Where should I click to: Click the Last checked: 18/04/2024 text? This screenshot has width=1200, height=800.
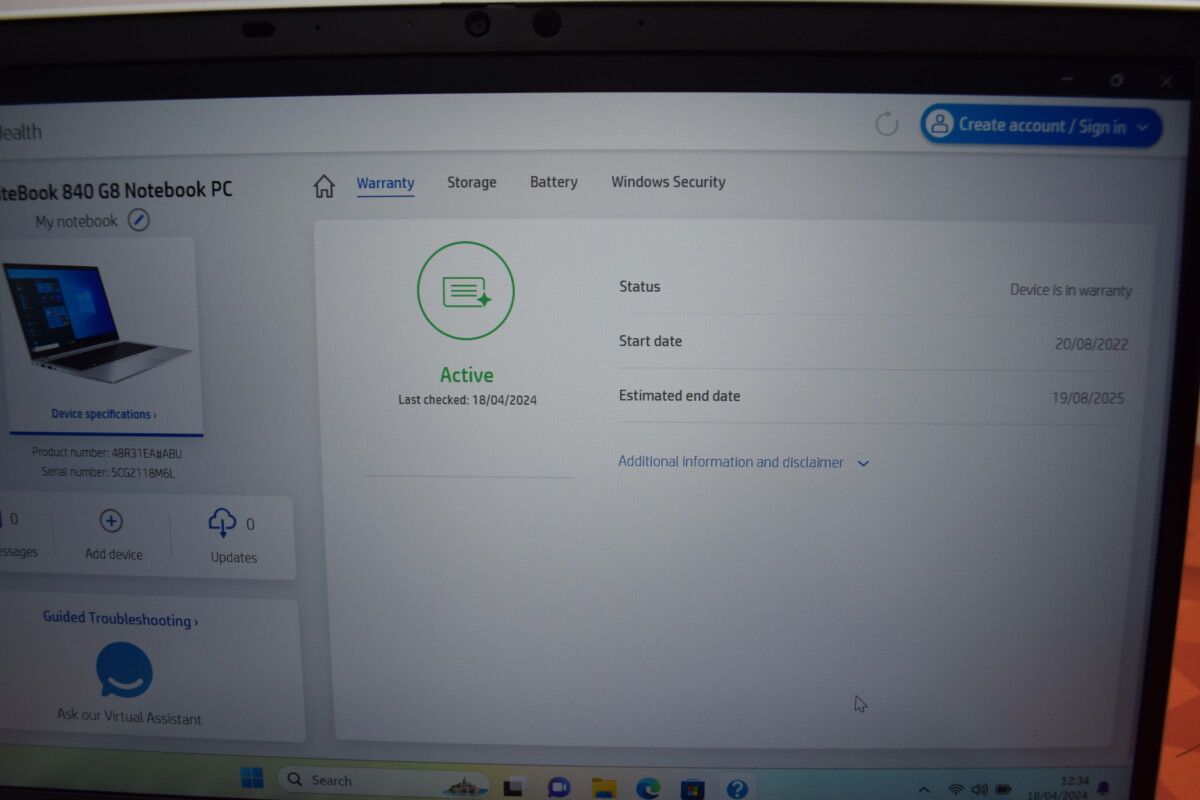pyautogui.click(x=467, y=400)
